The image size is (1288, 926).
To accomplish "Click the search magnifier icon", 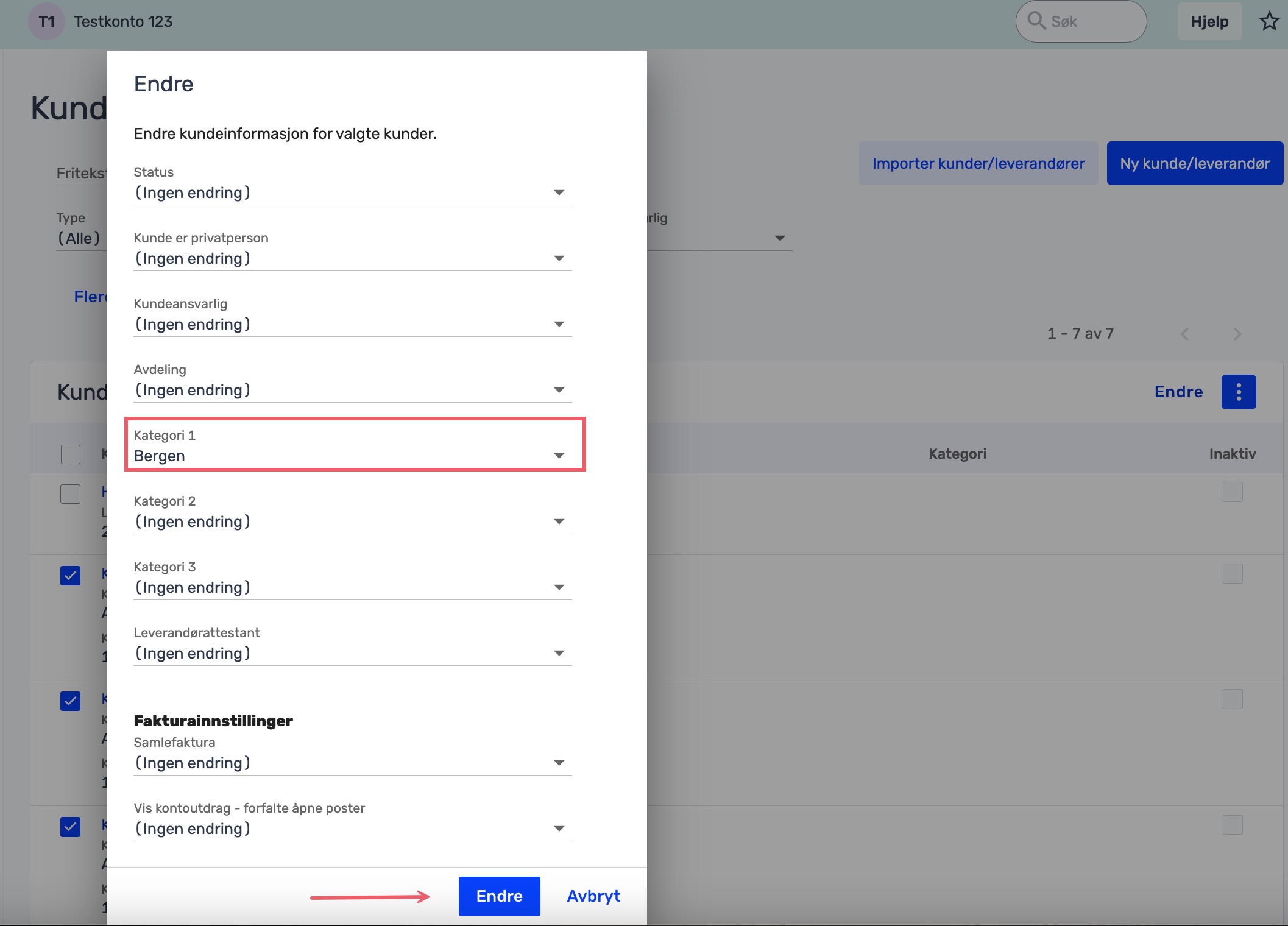I will 1036,21.
